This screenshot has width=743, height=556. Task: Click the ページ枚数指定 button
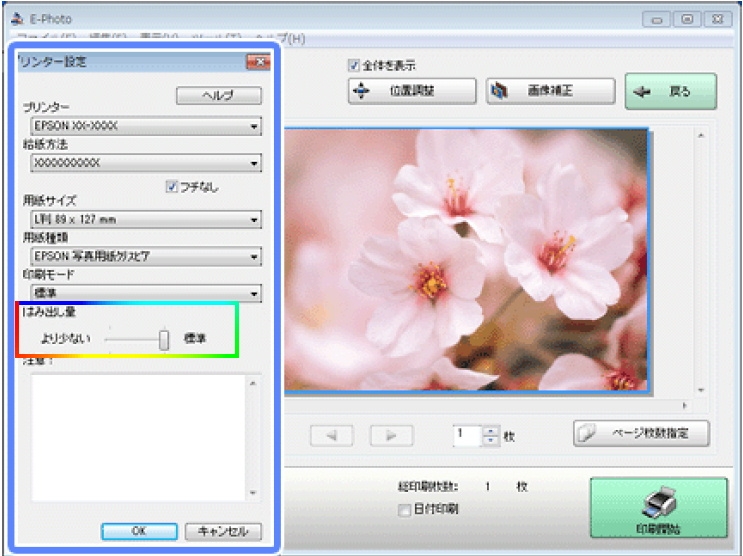641,433
